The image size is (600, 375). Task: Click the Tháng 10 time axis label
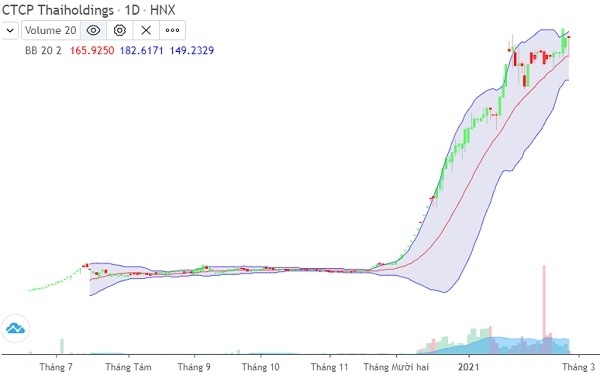261,367
